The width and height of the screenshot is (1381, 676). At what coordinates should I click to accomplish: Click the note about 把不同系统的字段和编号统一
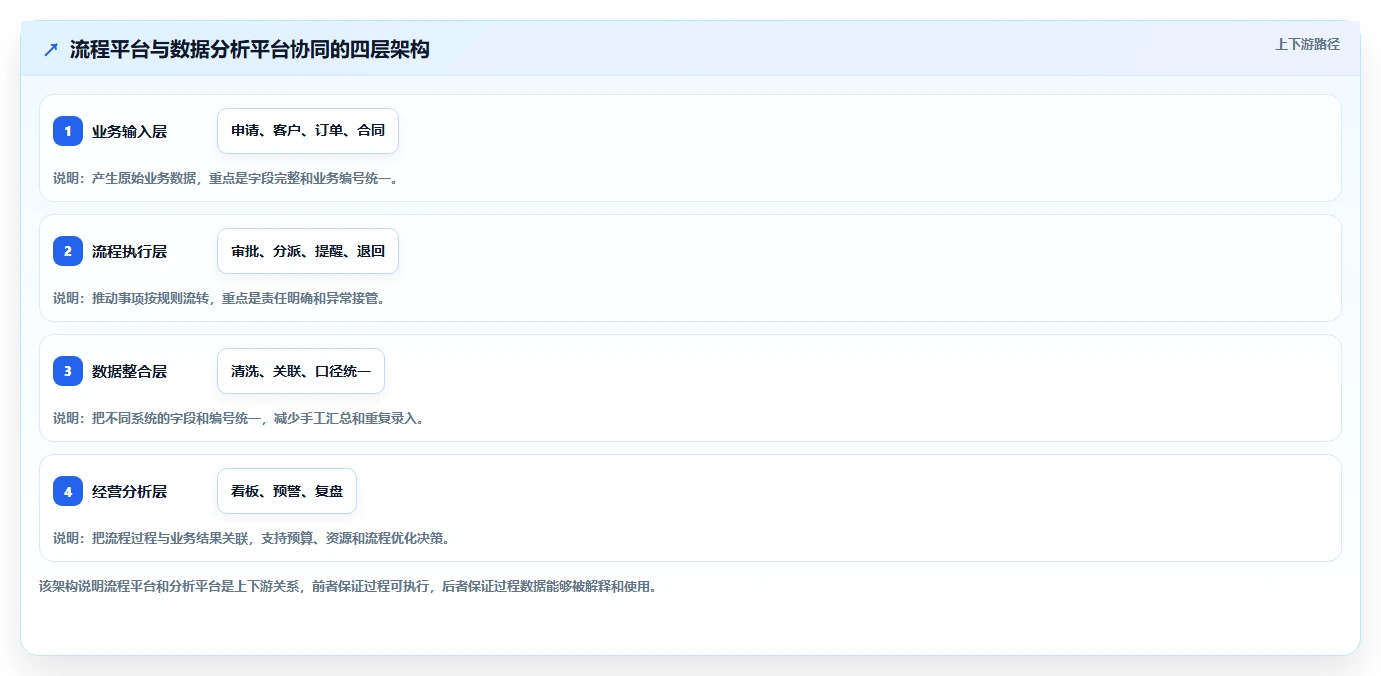coord(241,418)
